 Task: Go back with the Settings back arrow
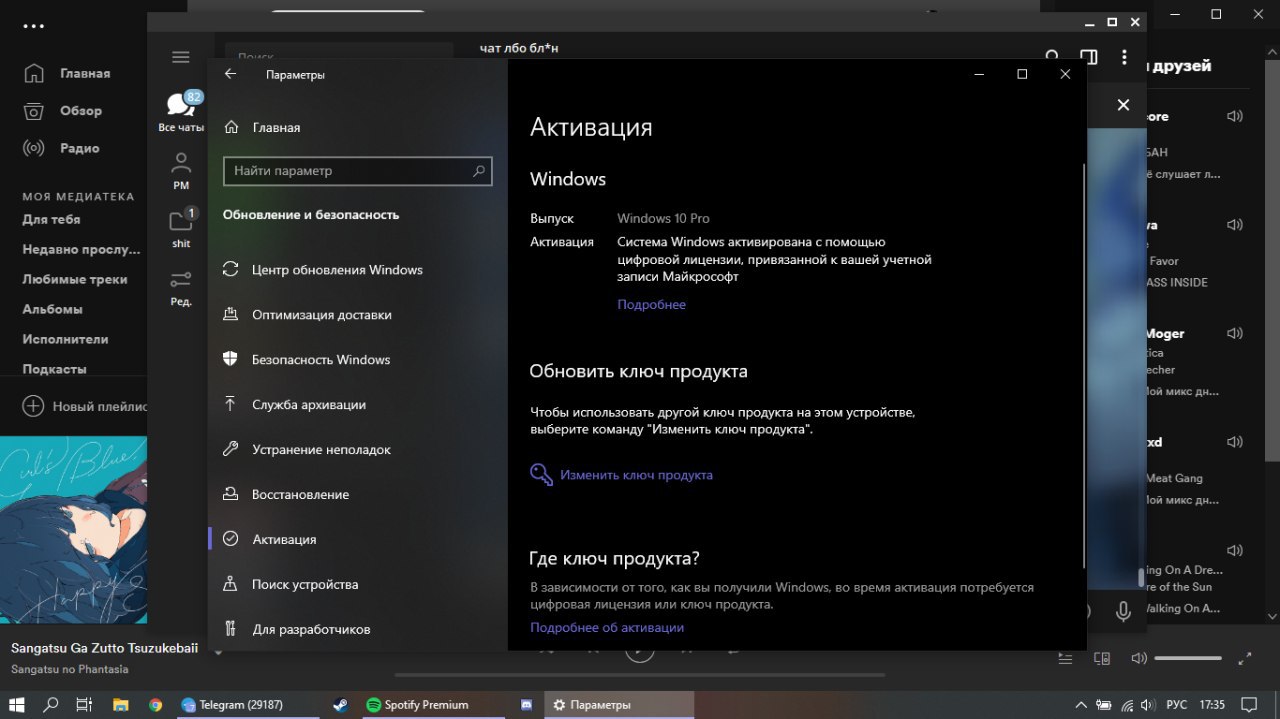click(x=230, y=74)
